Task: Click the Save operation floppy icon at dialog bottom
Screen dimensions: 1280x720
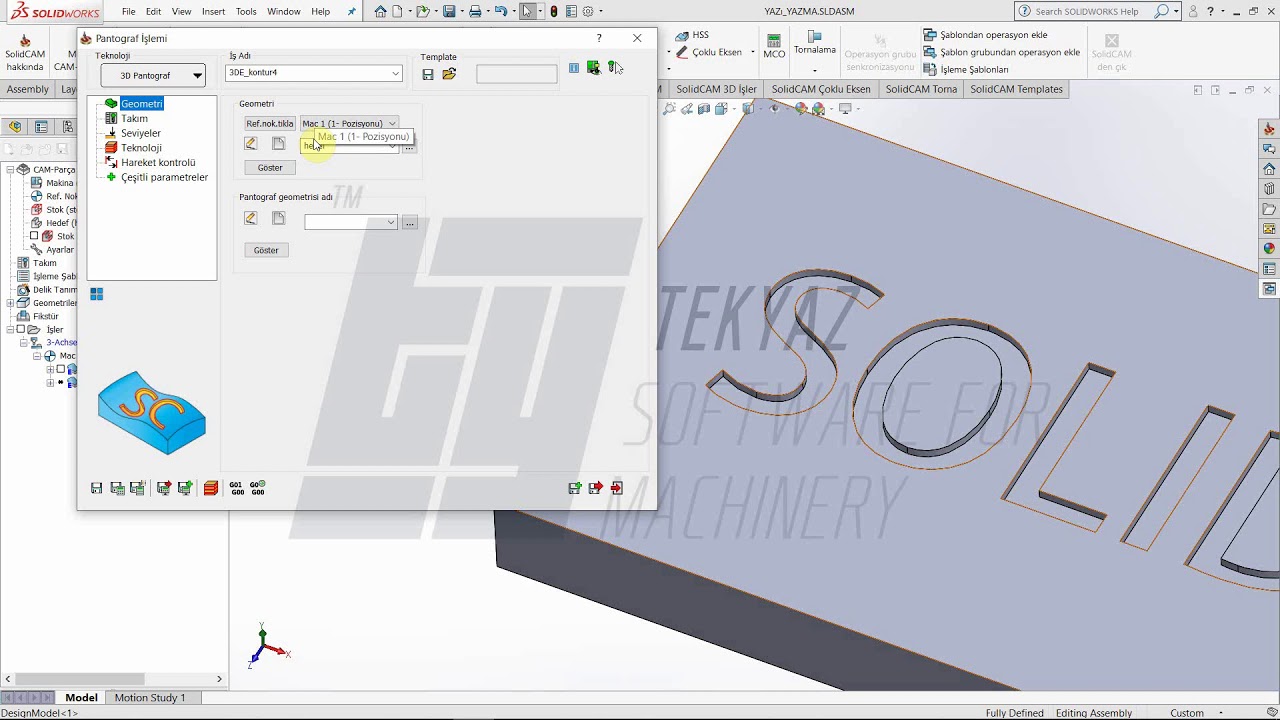Action: 97,488
